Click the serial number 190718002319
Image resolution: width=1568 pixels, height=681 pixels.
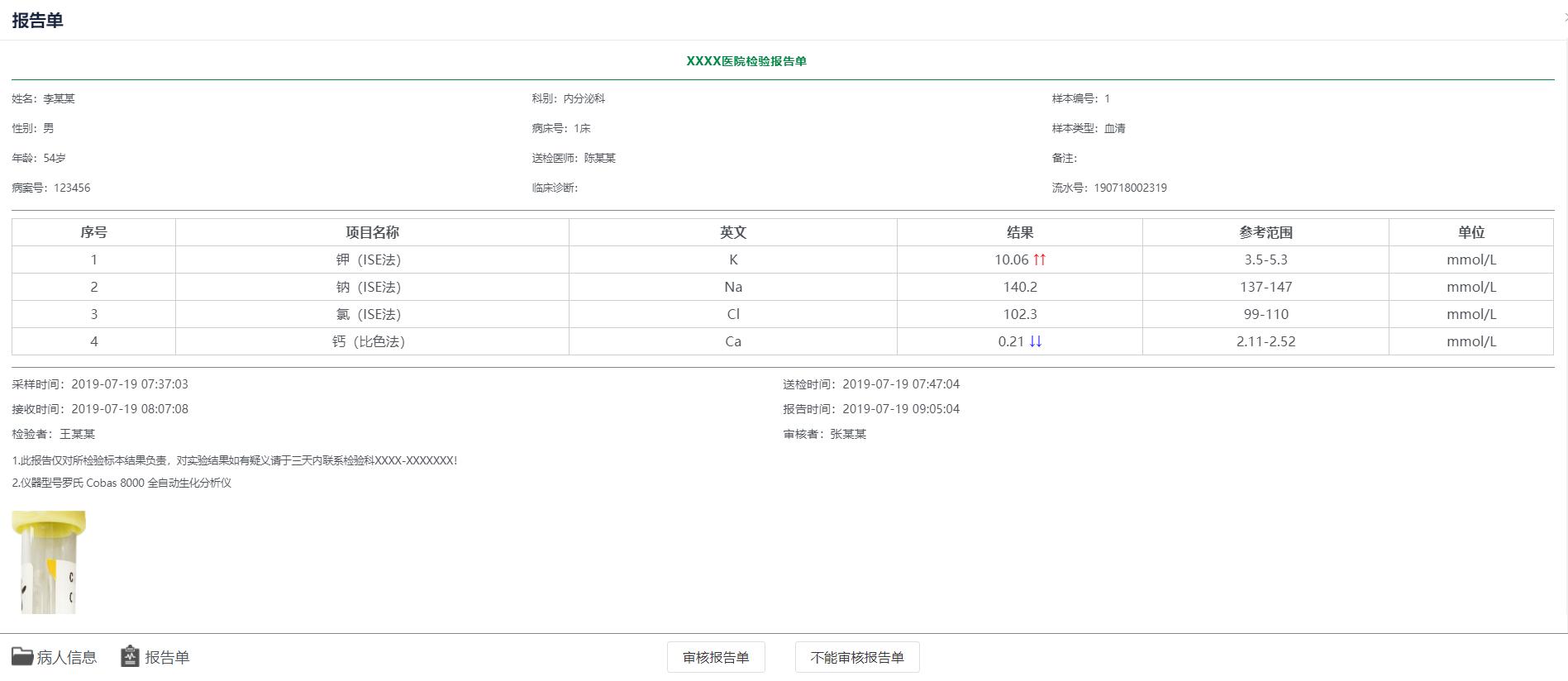tap(1130, 188)
